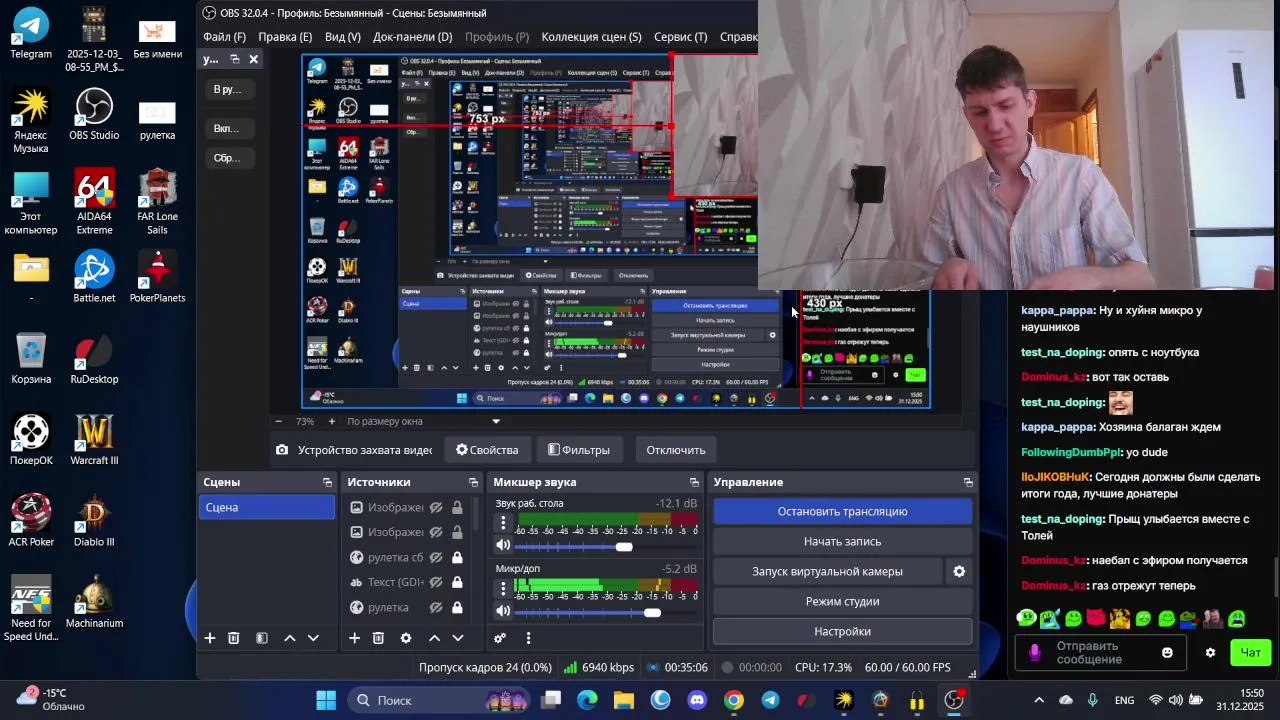Move the scene down in Сцены panel
The height and width of the screenshot is (720, 1280).
pos(313,638)
